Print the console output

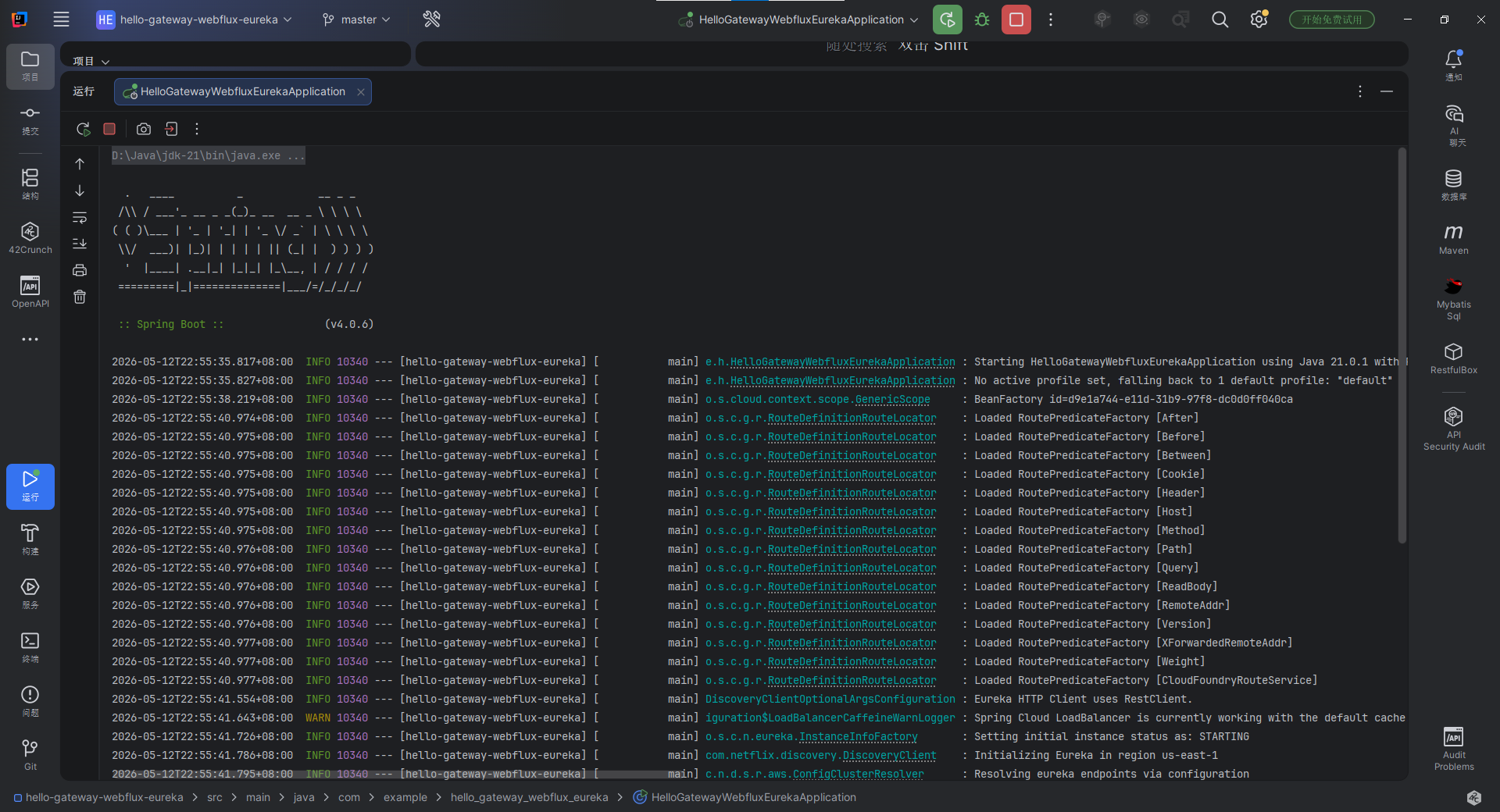tap(80, 270)
